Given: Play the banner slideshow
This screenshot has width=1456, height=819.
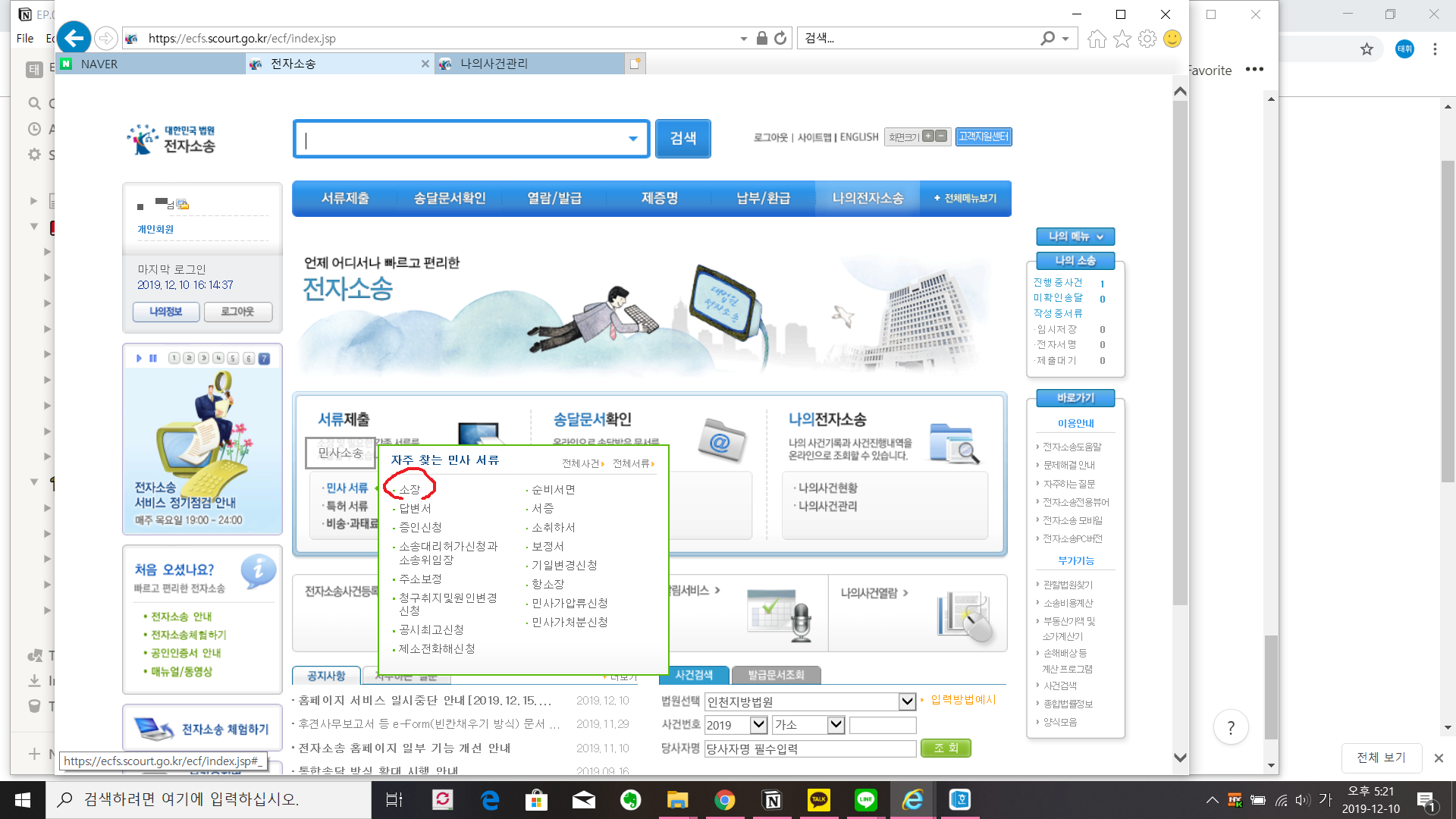Looking at the screenshot, I should [139, 358].
